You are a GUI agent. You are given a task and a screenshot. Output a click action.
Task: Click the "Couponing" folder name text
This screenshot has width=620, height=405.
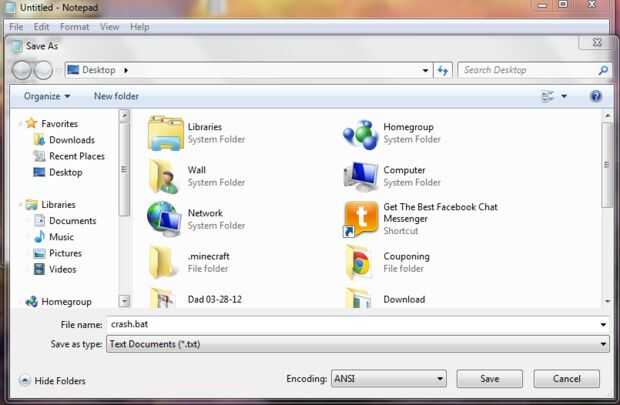(406, 257)
